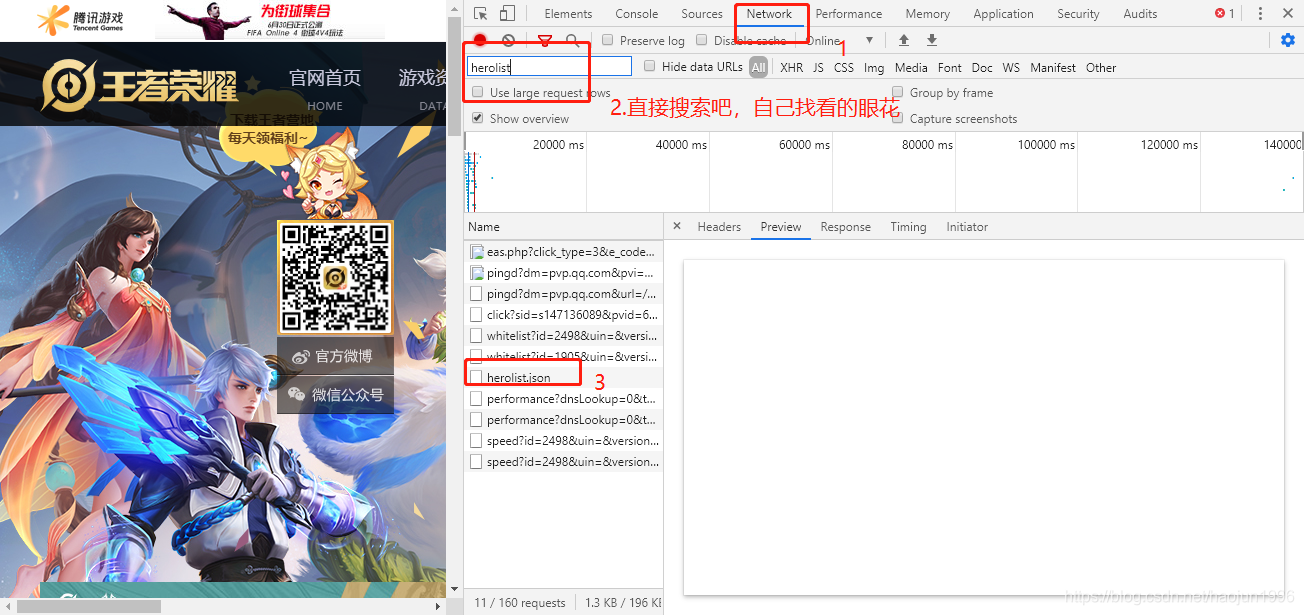Show the Headers tab for the request

(719, 227)
